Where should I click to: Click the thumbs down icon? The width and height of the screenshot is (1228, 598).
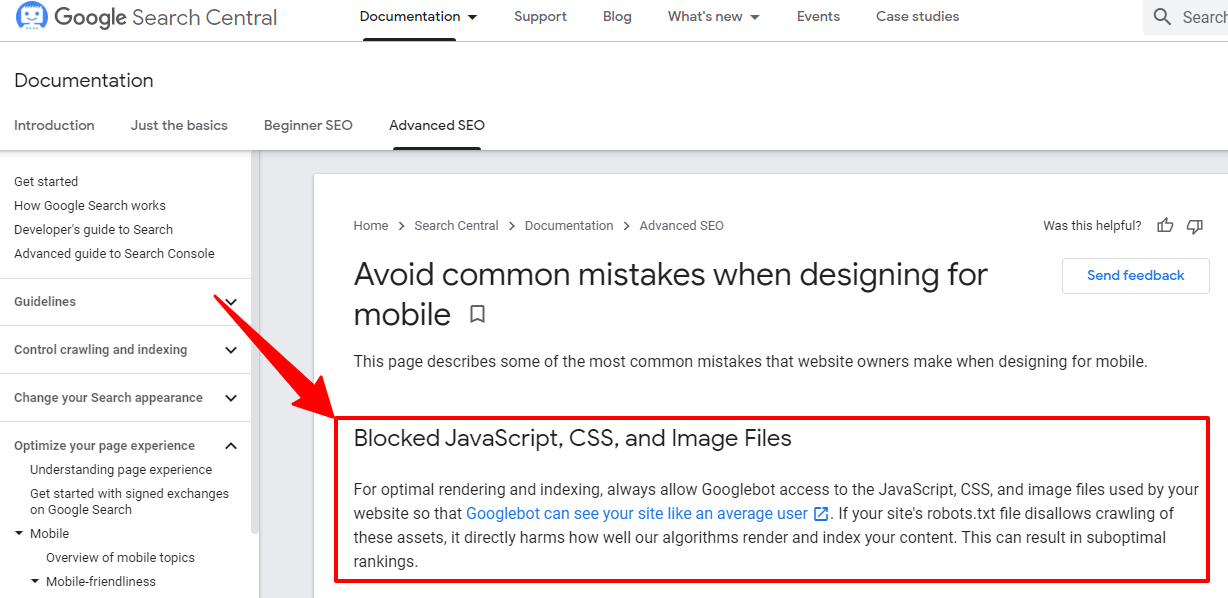[1194, 226]
